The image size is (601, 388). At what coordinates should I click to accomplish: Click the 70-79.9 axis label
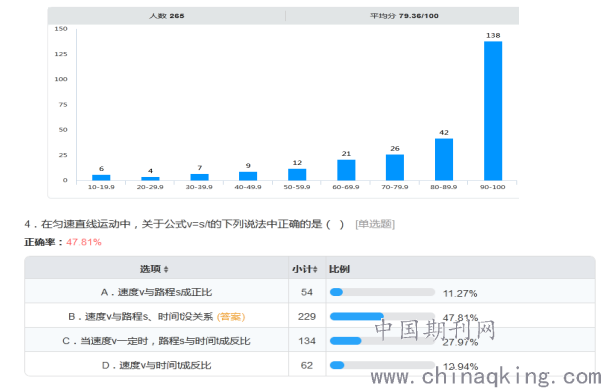coord(395,187)
